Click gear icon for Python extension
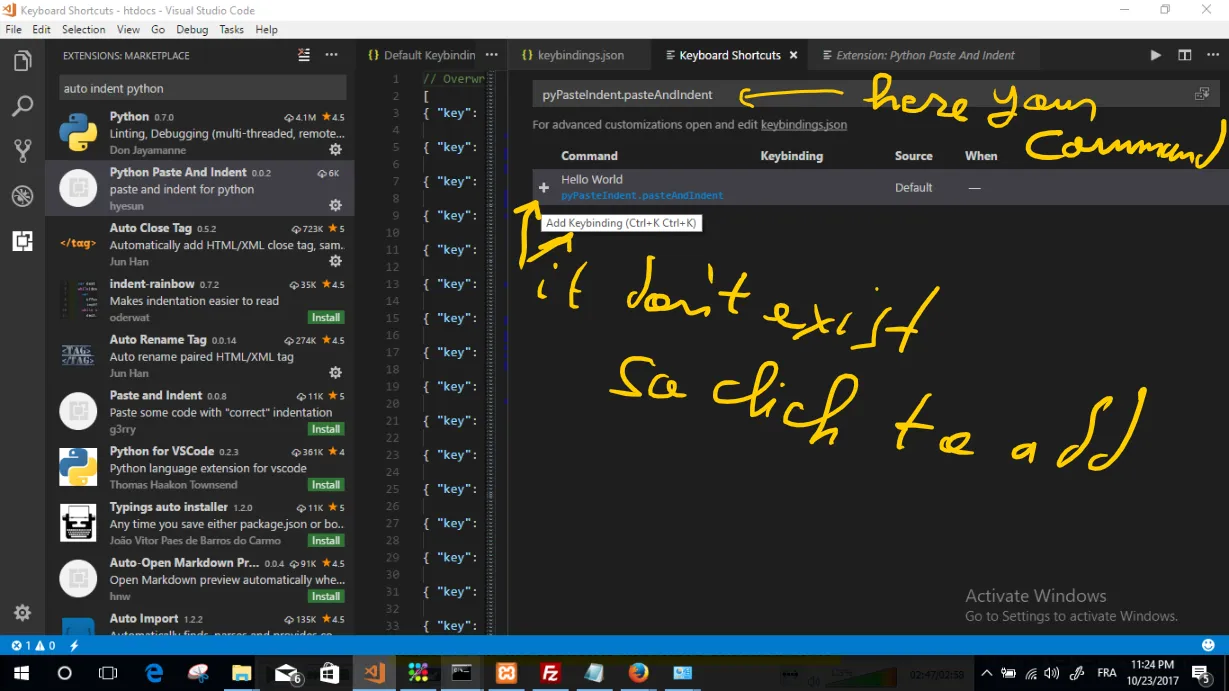The width and height of the screenshot is (1229, 691). coord(336,150)
